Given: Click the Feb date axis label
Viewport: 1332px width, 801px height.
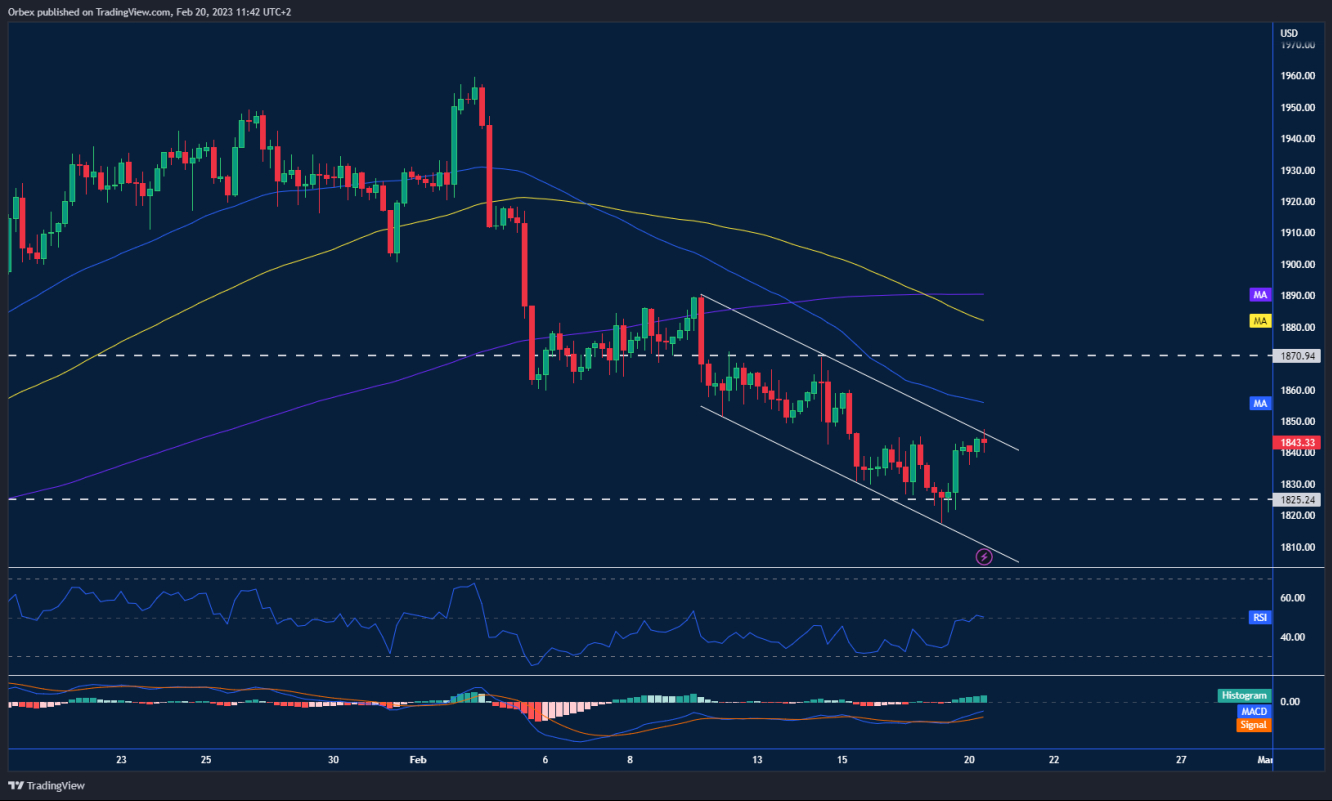Looking at the screenshot, I should [418, 760].
